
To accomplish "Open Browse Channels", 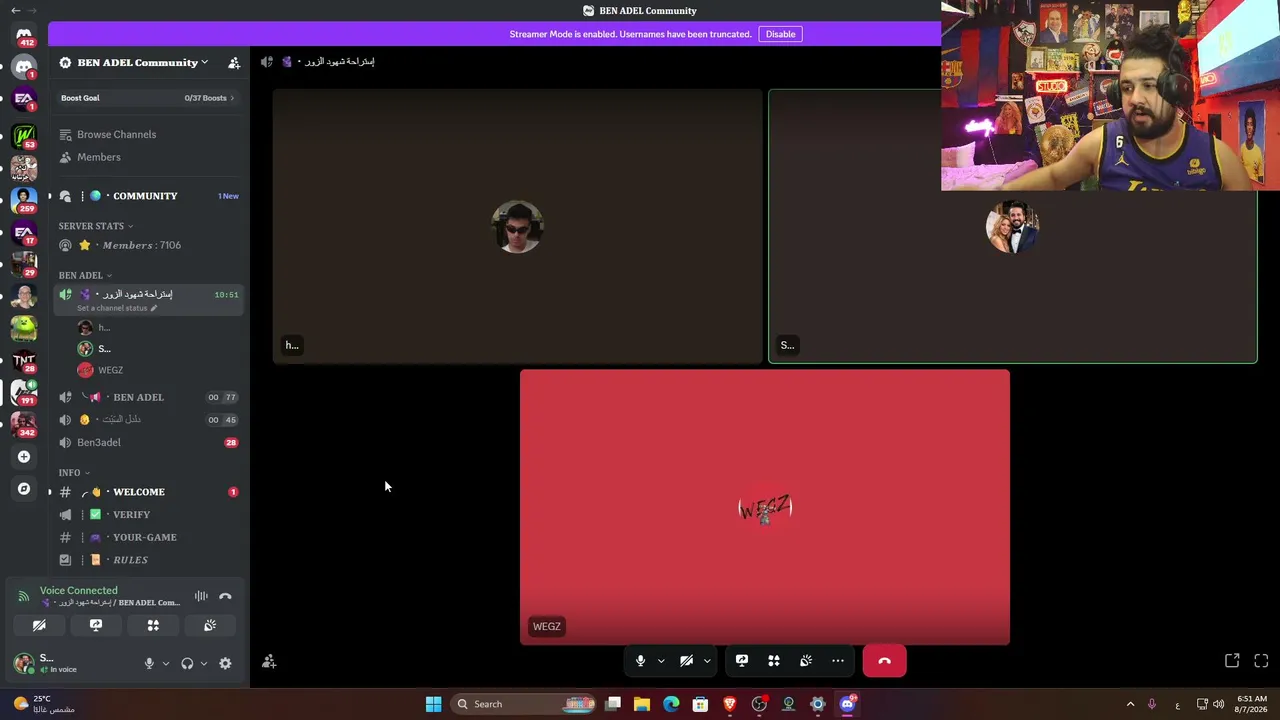I will click(x=148, y=135).
